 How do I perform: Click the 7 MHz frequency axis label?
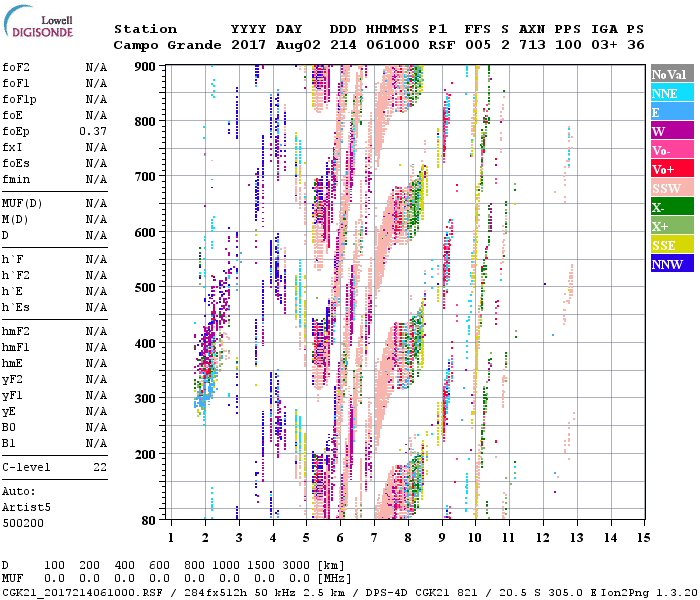coord(374,538)
